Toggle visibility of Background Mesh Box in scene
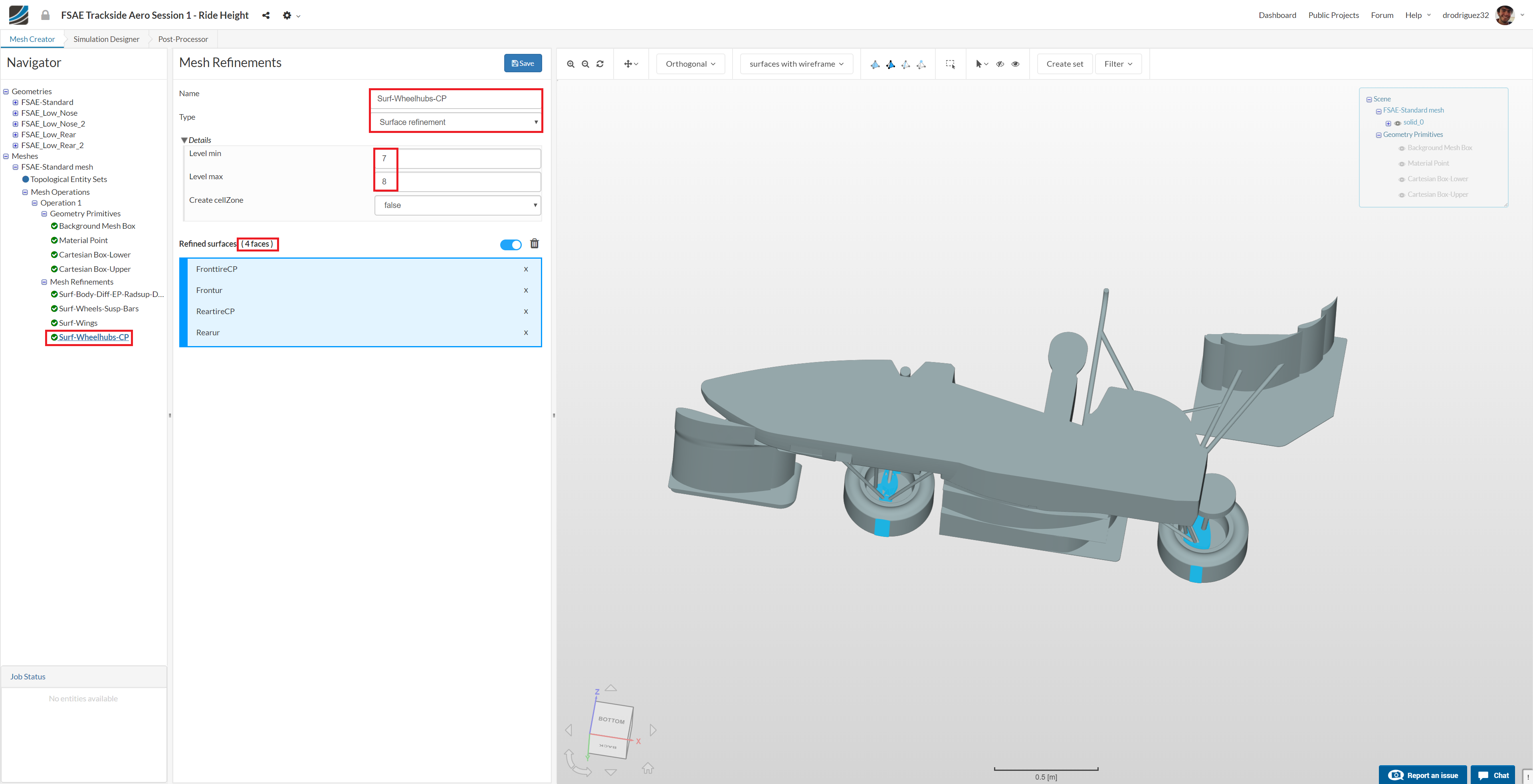1533x784 pixels. pos(1402,148)
